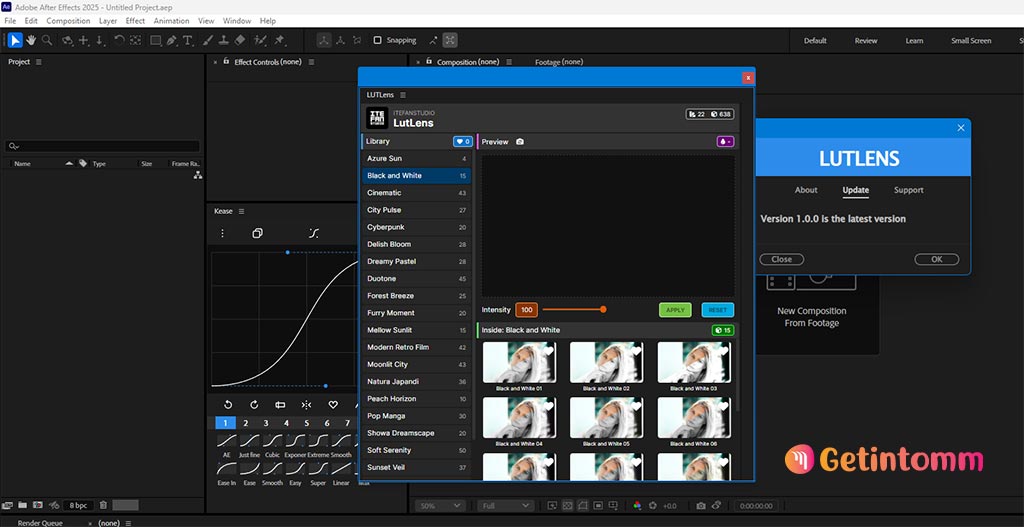Click the camera icon beside Preview label
This screenshot has height=527, width=1024.
point(520,142)
